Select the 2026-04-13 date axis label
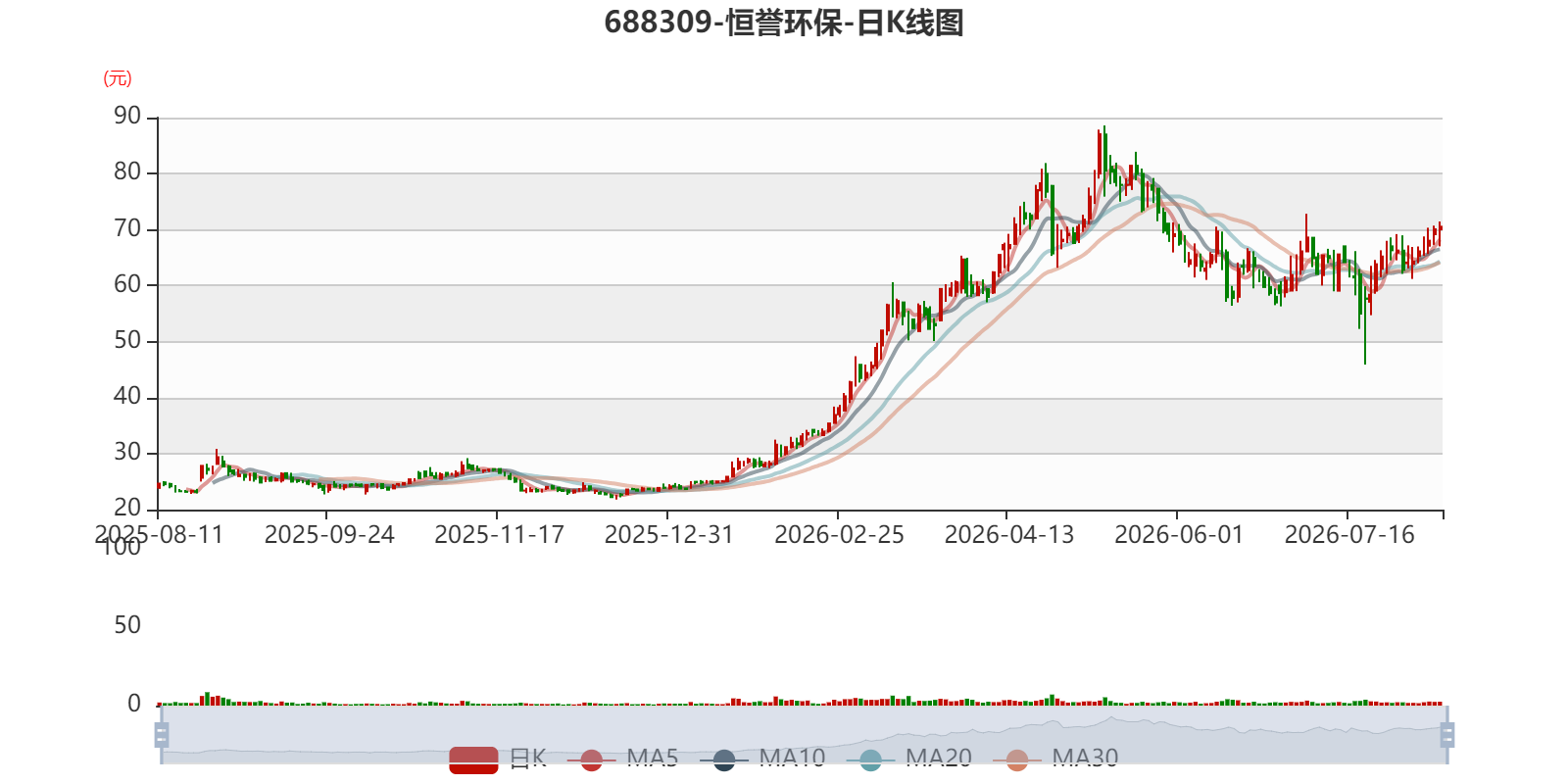 [1008, 535]
